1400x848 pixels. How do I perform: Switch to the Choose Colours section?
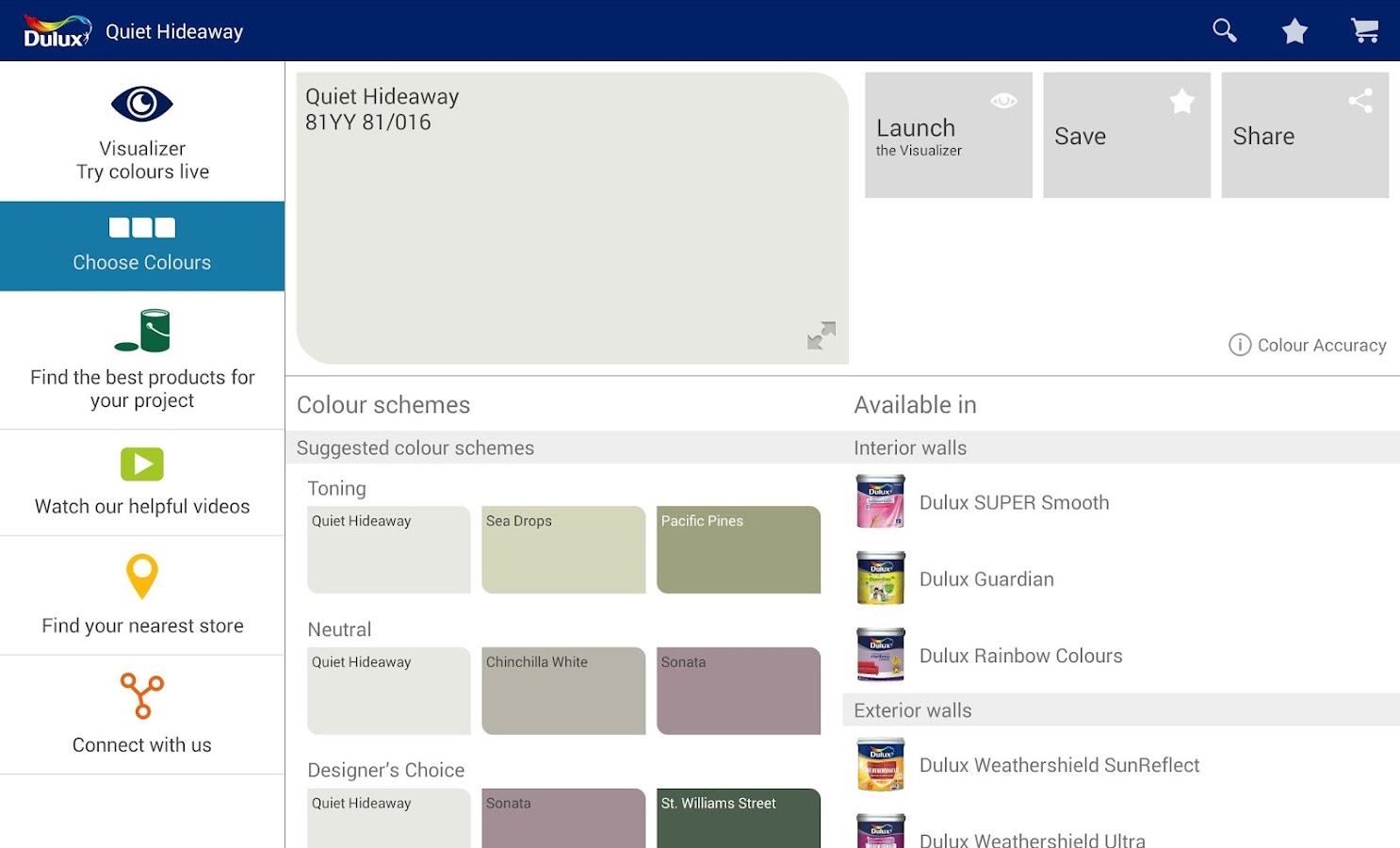pos(142,246)
